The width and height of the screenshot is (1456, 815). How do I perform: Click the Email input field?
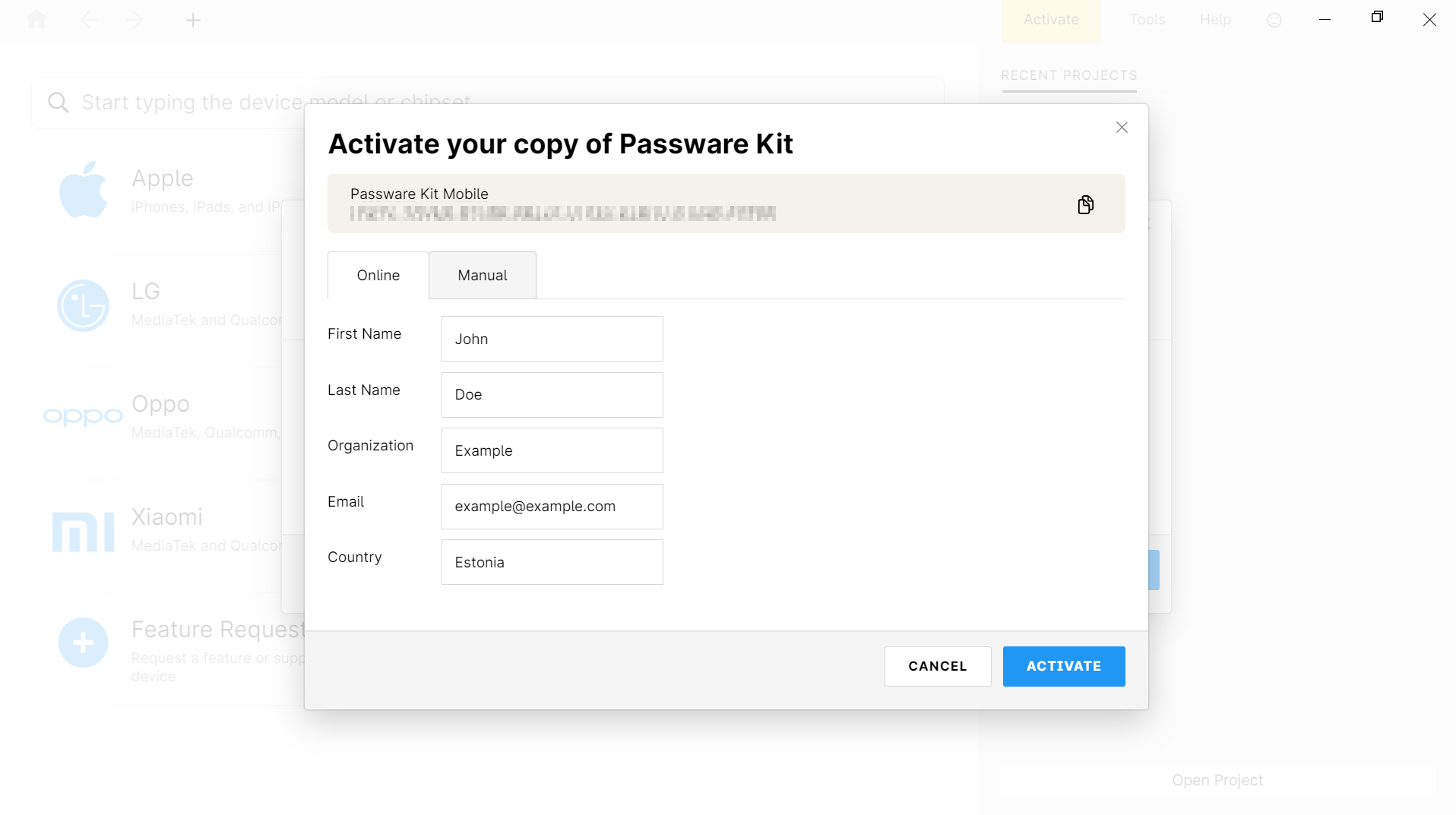click(x=552, y=506)
